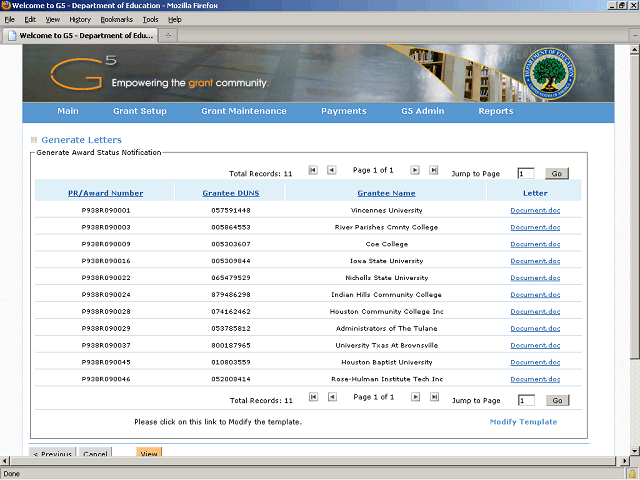Image resolution: width=640 pixels, height=480 pixels.
Task: Go to last page in bottom pager
Action: tap(435, 397)
